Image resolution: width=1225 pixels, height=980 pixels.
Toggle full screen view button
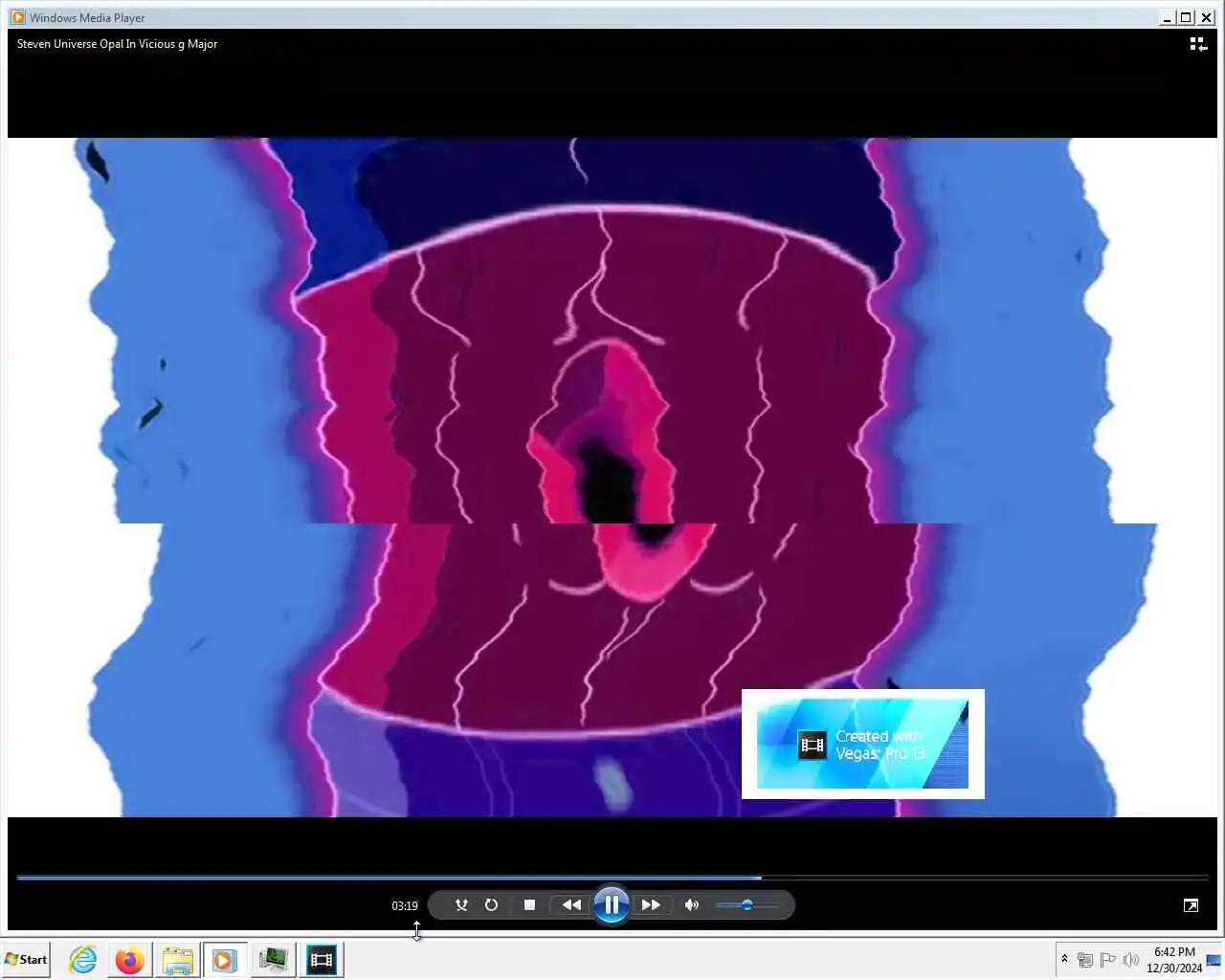[x=1191, y=905]
